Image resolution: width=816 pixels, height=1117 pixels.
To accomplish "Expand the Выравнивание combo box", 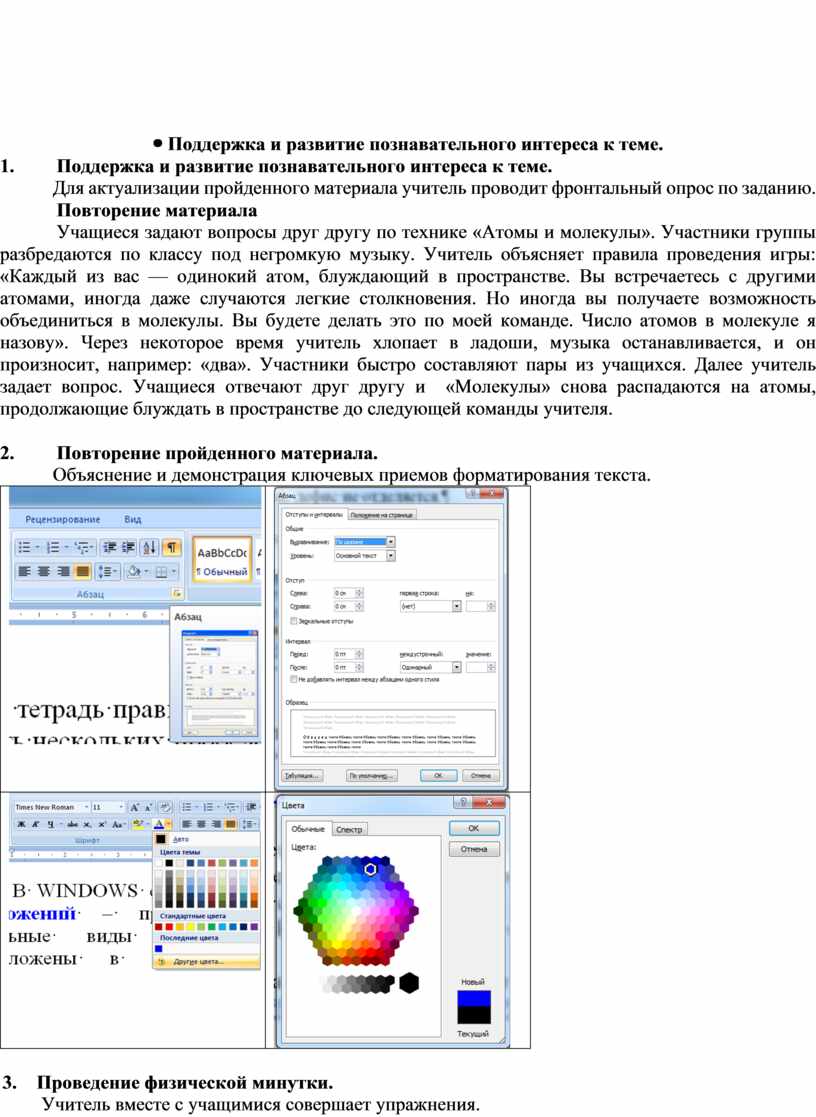I will 391,541.
